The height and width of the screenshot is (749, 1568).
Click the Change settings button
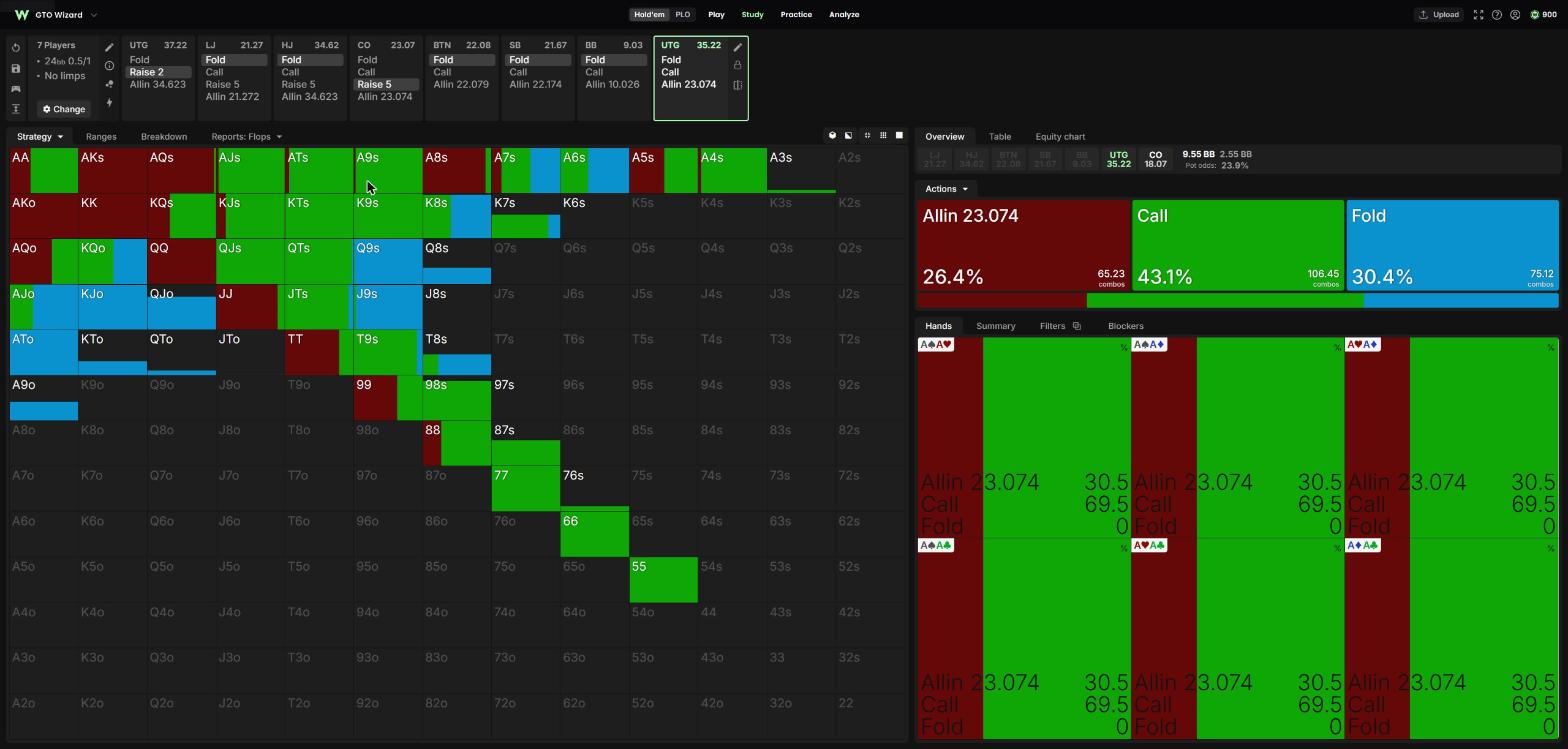64,109
